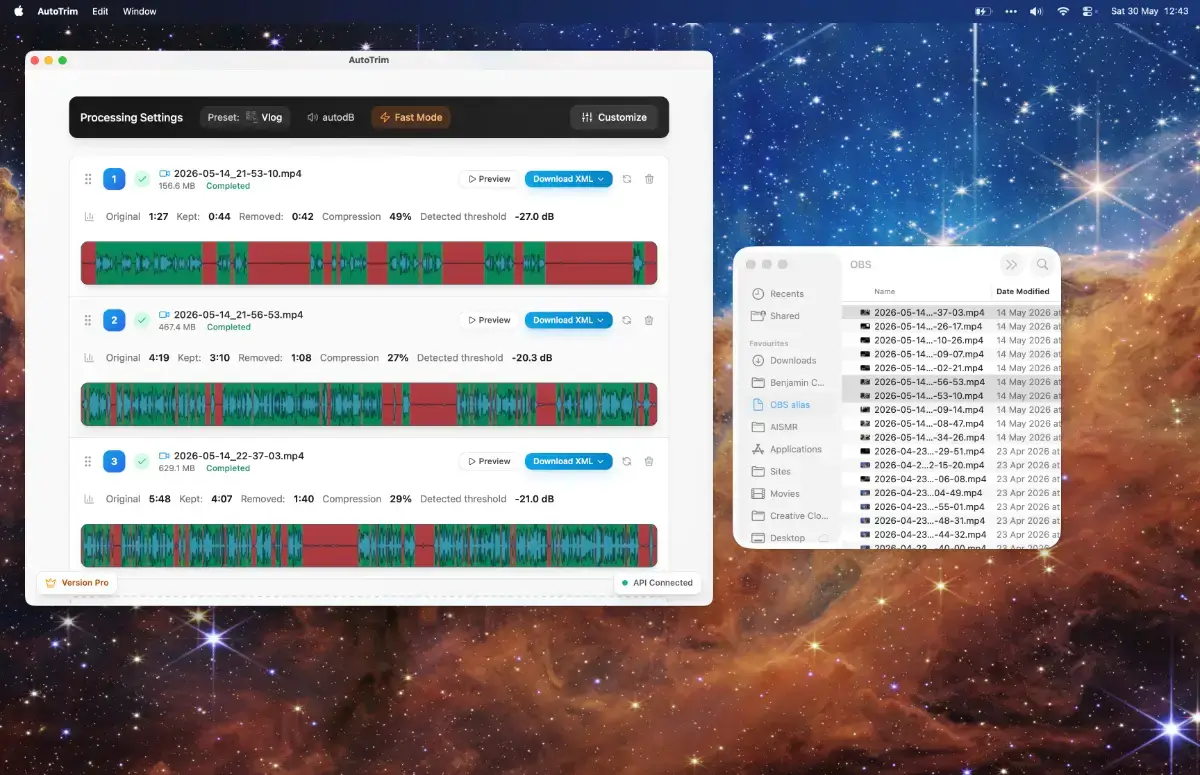This screenshot has height=775, width=1200.
Task: Sort Finder list by Date Modified header
Action: point(1025,291)
